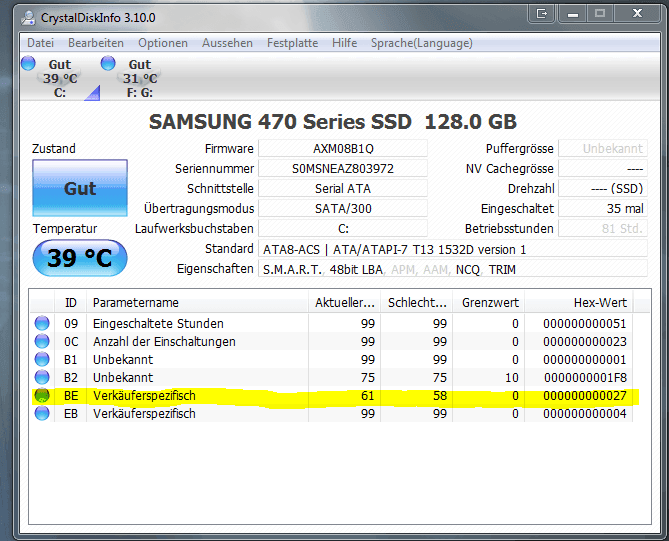The height and width of the screenshot is (541, 669).
Task: Click the Aktueller... column header
Action: tap(345, 302)
